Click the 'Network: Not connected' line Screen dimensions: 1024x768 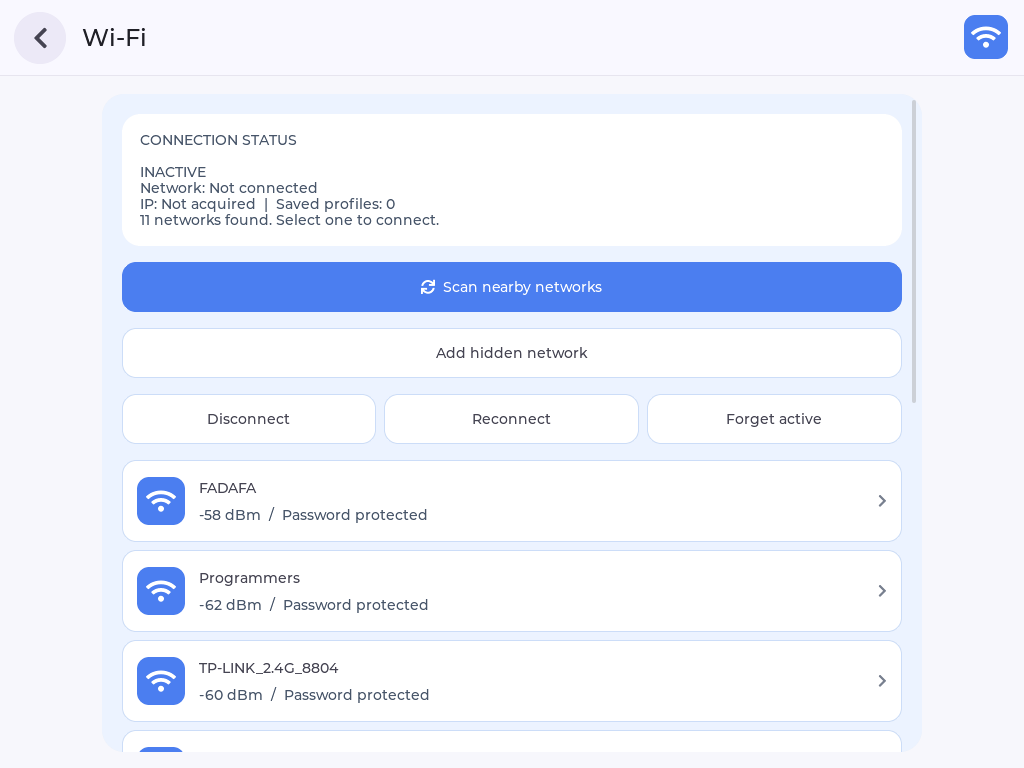(x=229, y=188)
